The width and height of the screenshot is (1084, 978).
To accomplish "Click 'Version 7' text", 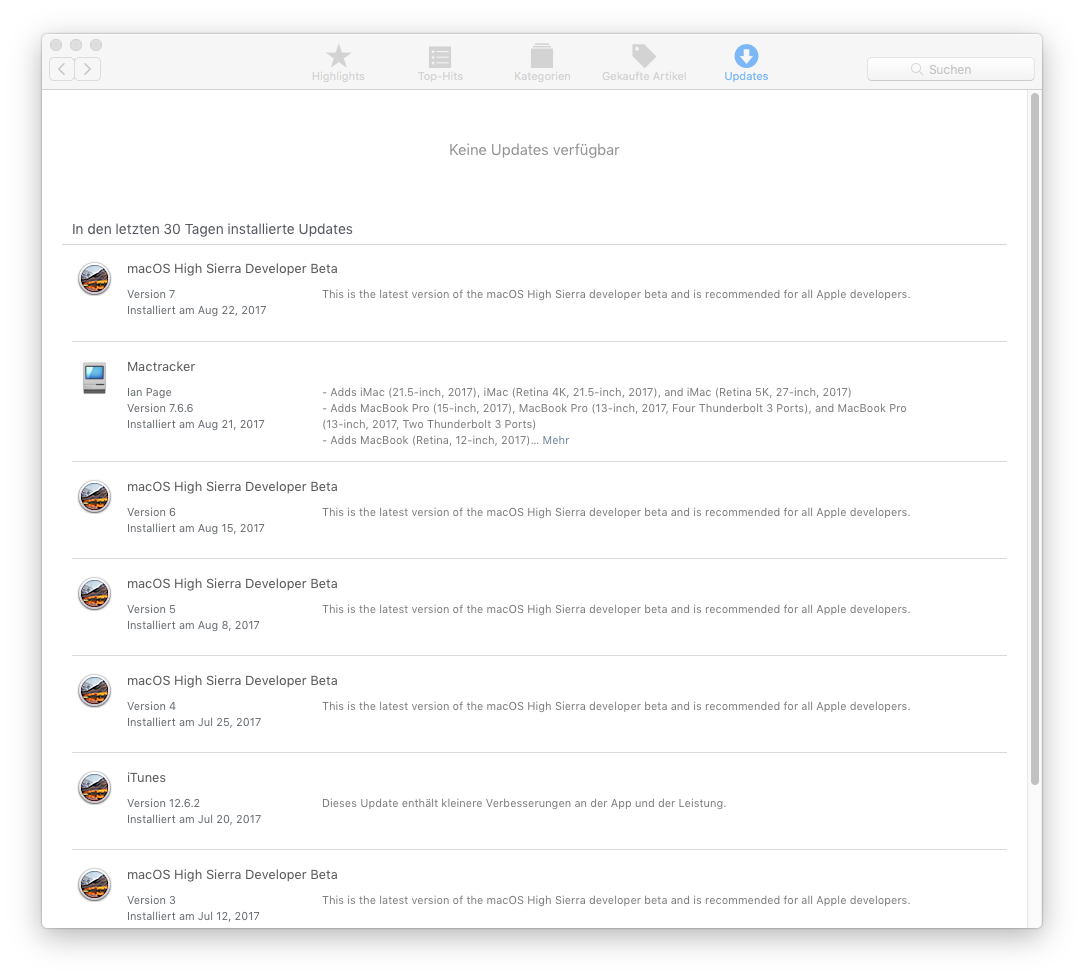I will click(x=151, y=294).
